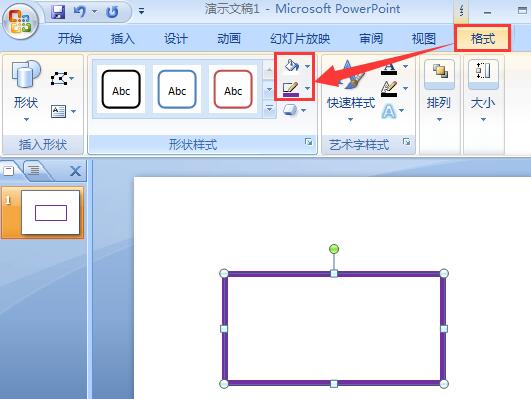Open the undo history dropdown arrow

pos(95,12)
